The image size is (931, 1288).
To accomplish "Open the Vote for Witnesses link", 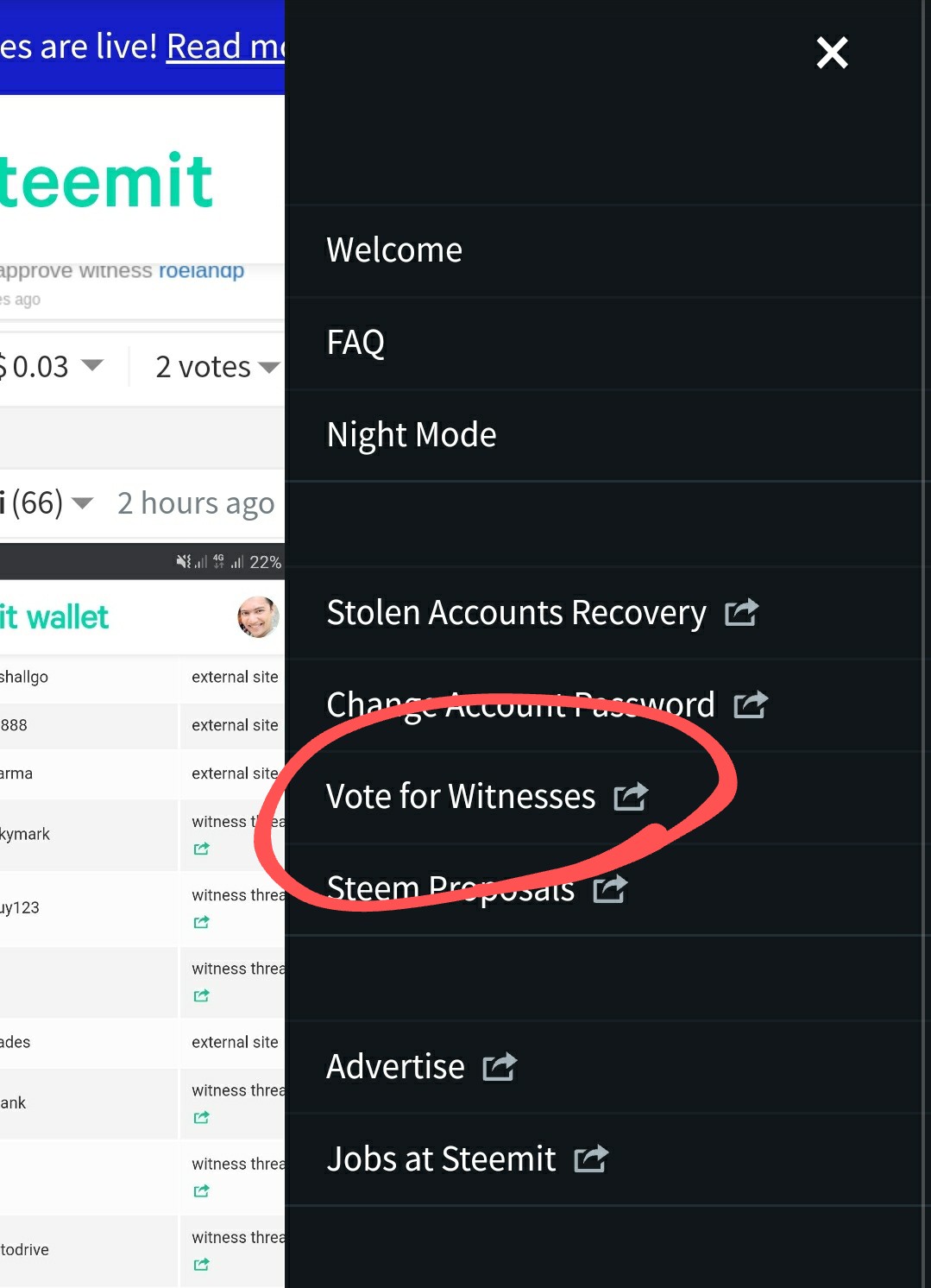I will (x=461, y=797).
